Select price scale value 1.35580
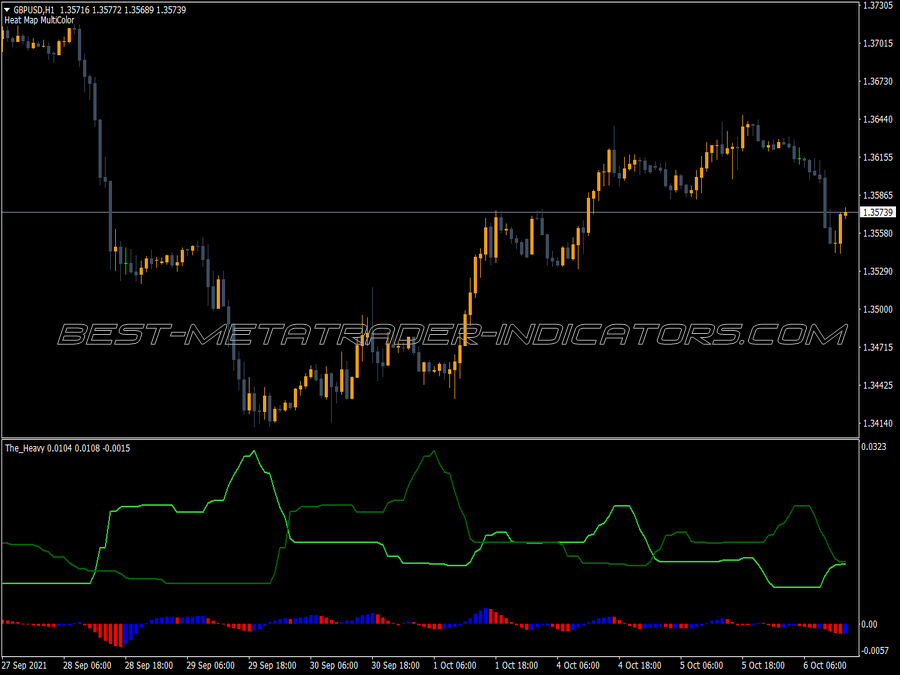 click(878, 233)
